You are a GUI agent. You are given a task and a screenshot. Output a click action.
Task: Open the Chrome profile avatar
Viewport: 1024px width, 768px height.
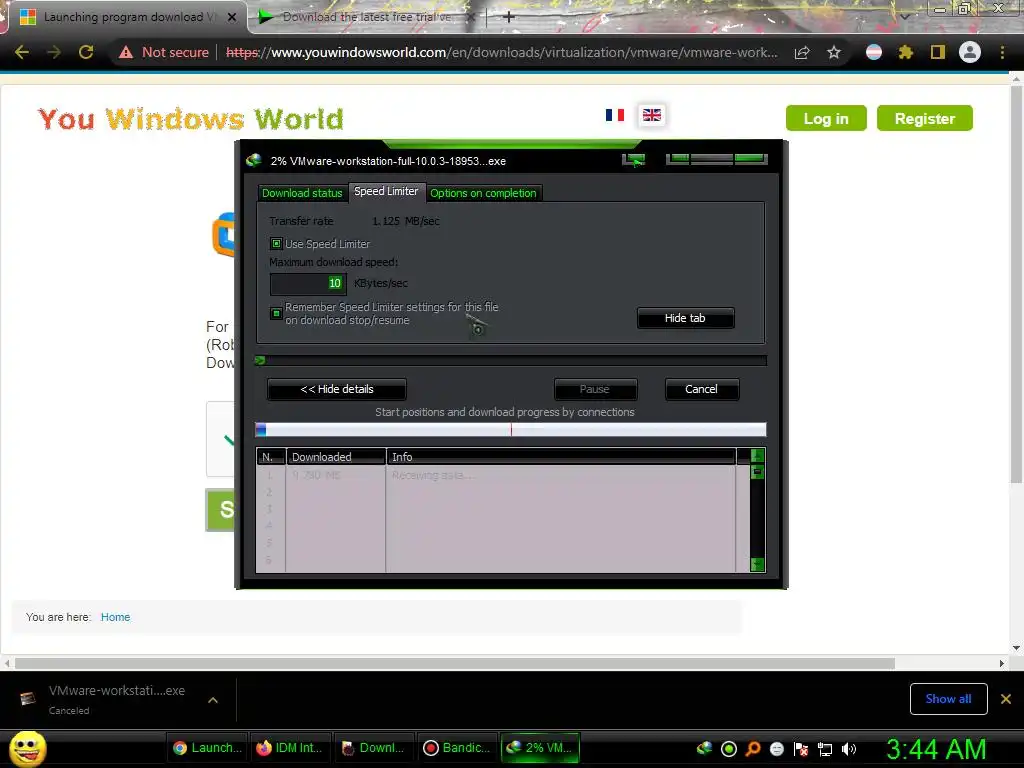coord(970,52)
